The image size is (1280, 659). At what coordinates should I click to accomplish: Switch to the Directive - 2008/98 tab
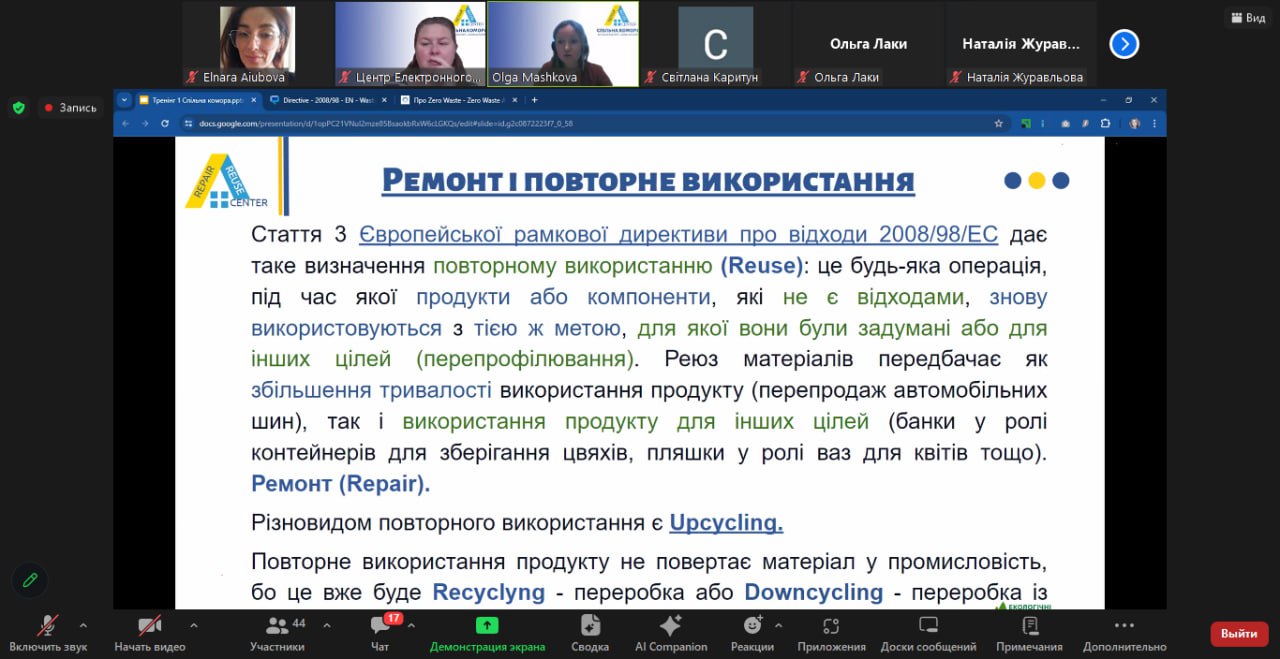click(x=330, y=100)
